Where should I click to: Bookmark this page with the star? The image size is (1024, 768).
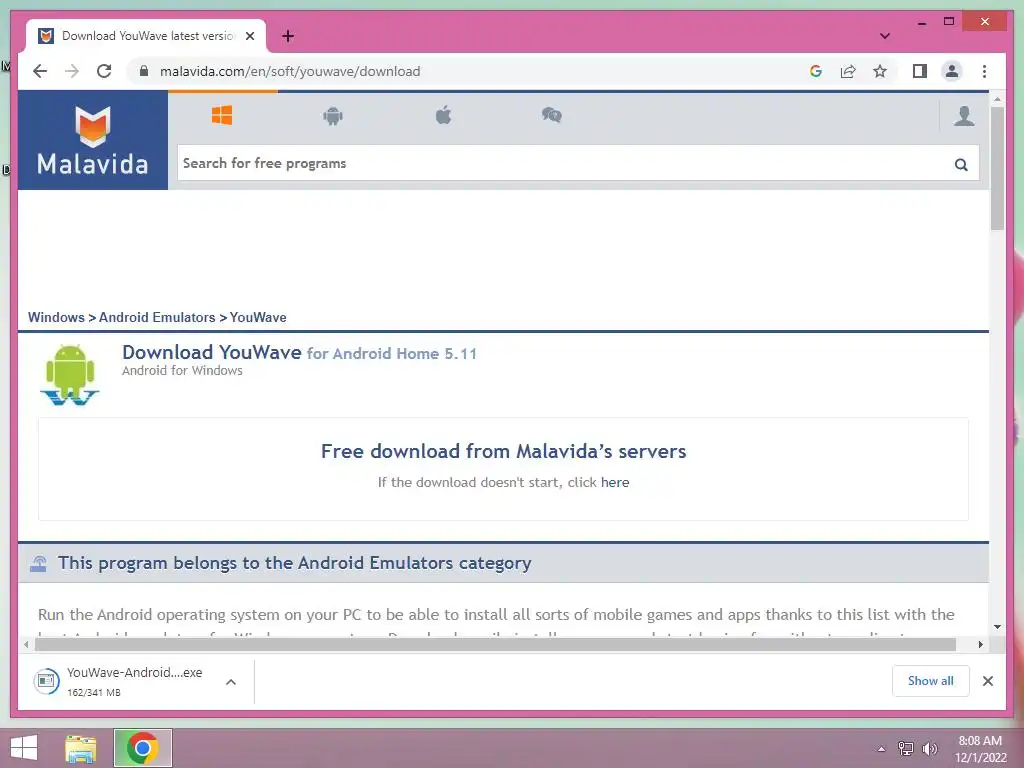[880, 71]
